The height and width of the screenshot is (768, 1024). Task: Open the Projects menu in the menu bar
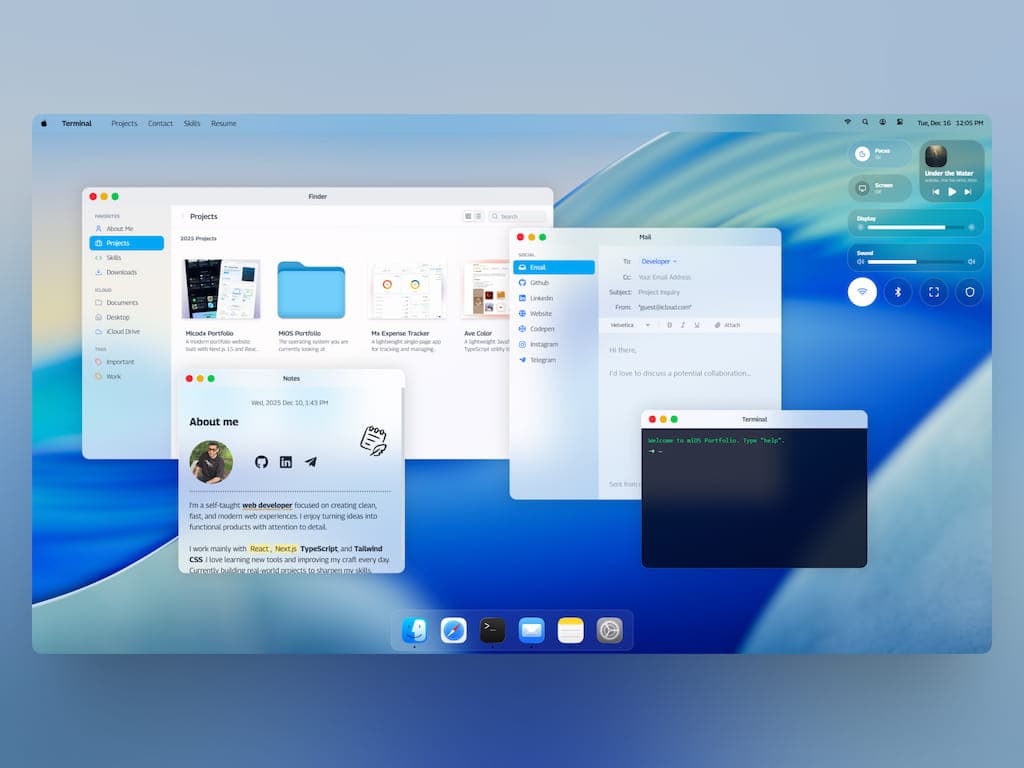(124, 123)
